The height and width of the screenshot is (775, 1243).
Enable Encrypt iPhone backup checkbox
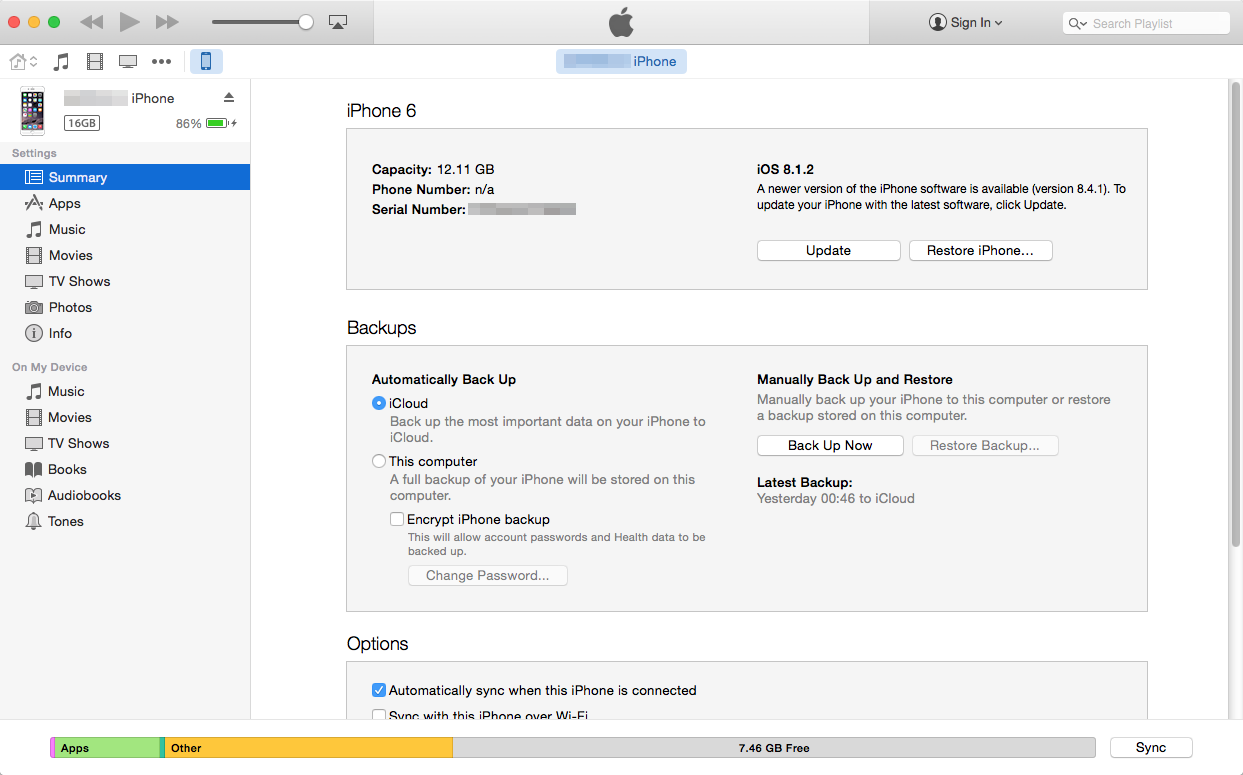pos(397,519)
